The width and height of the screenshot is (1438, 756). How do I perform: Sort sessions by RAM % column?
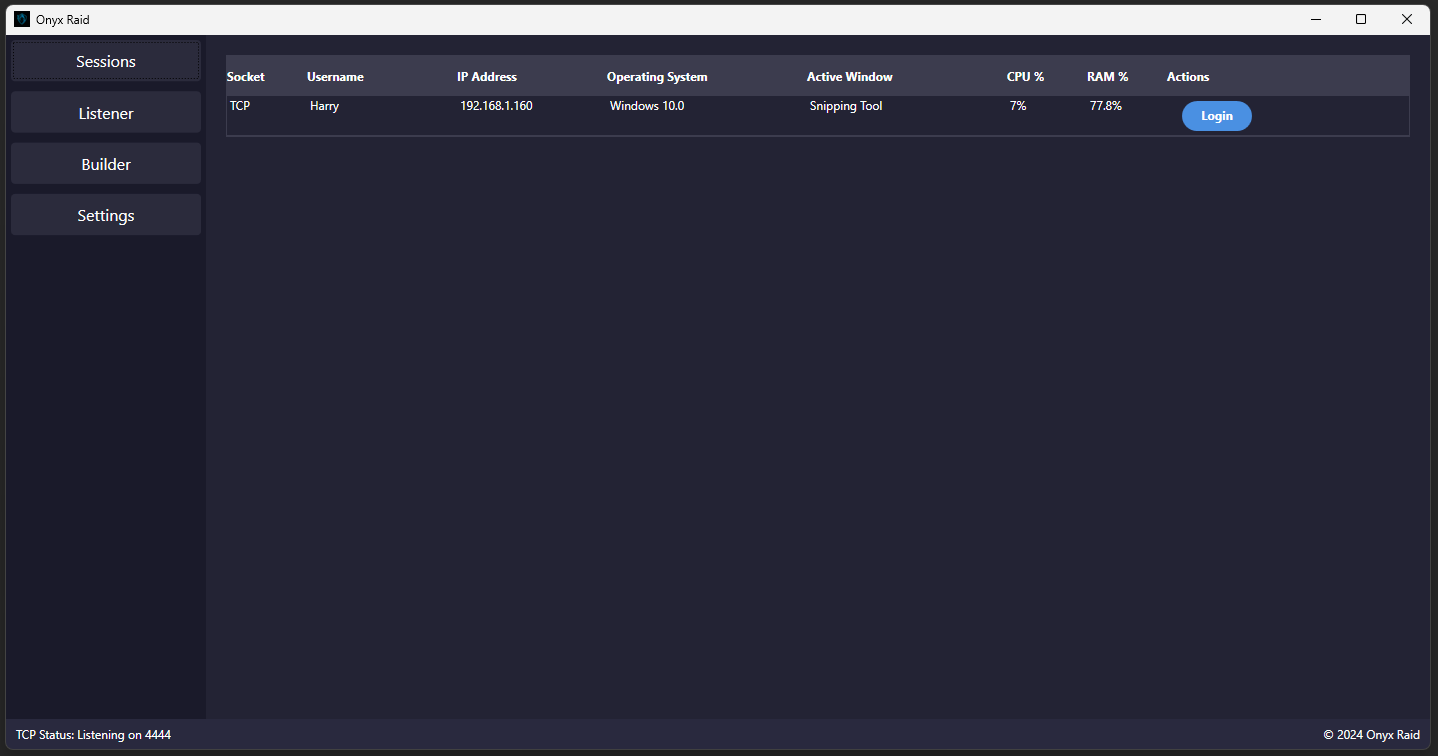pos(1107,76)
